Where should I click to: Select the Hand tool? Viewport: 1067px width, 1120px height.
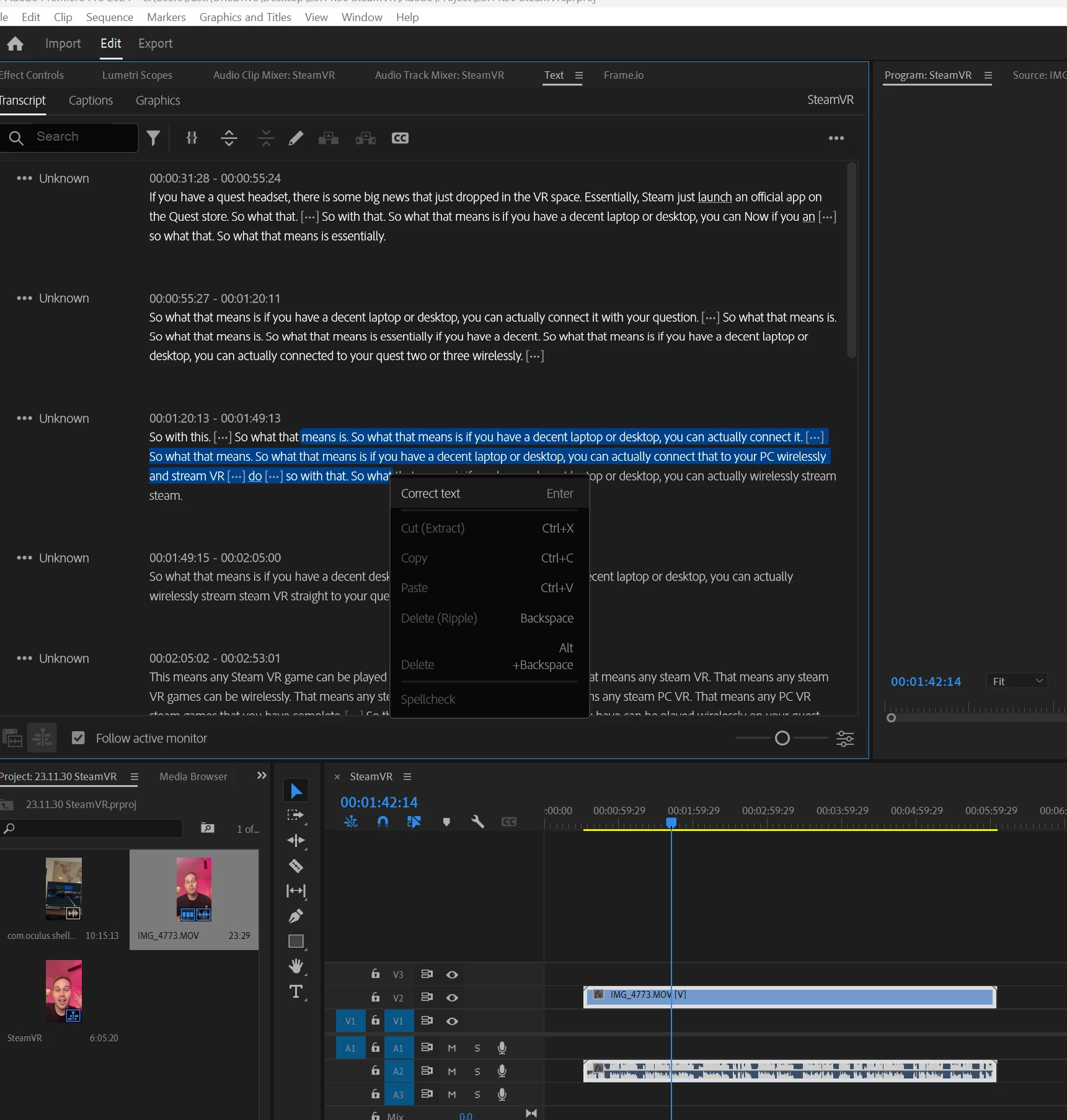tap(296, 966)
